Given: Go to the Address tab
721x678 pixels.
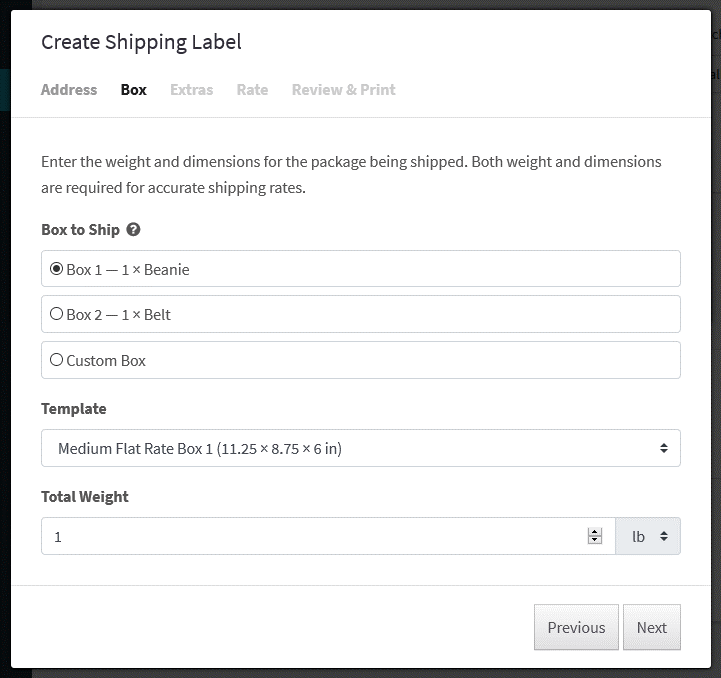Looking at the screenshot, I should 69,90.
